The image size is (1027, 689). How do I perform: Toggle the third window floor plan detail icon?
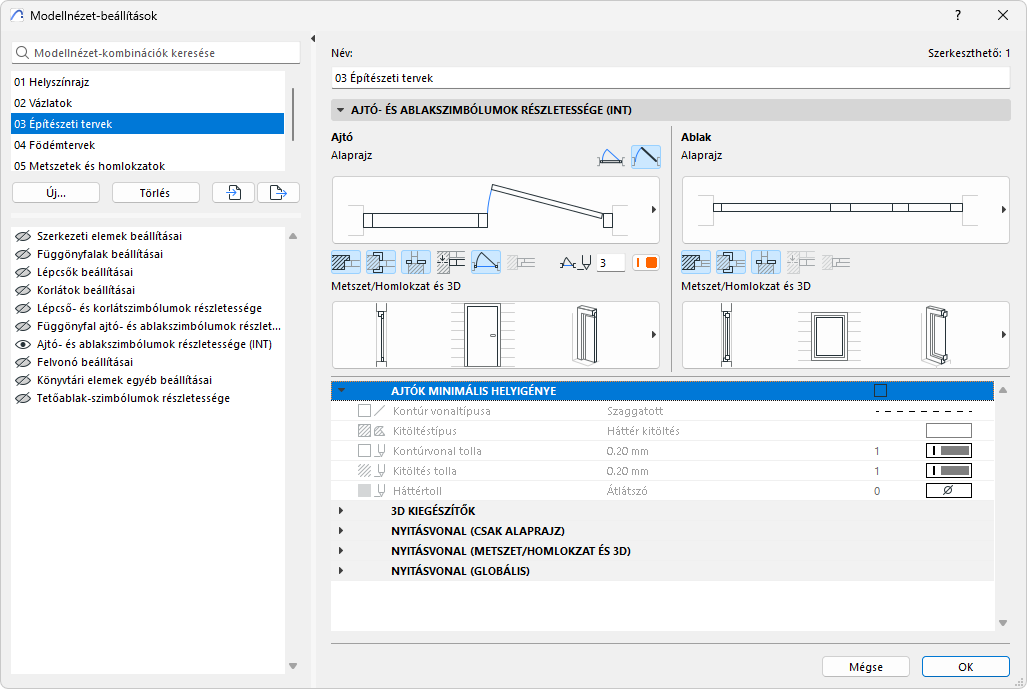coord(765,263)
